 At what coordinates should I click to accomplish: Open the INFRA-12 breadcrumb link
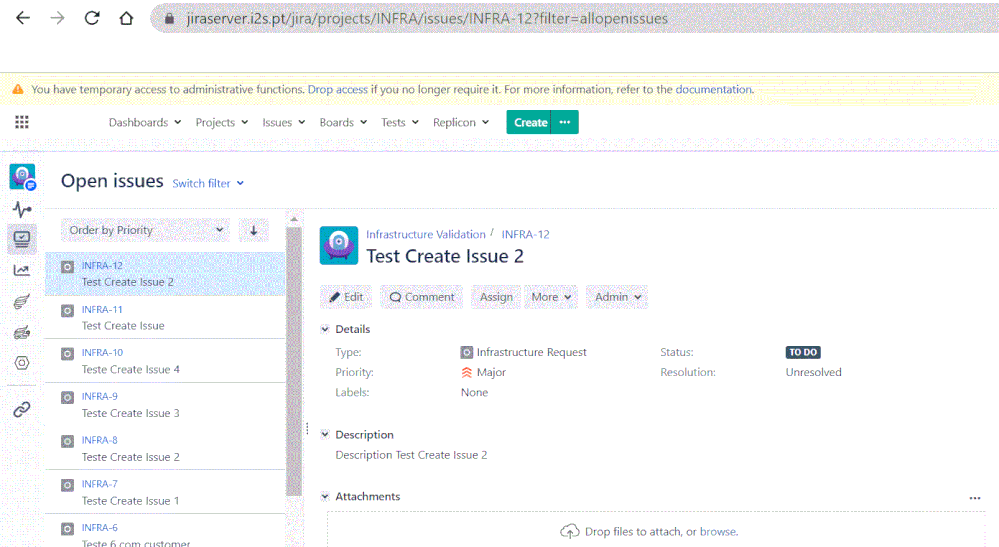click(526, 234)
